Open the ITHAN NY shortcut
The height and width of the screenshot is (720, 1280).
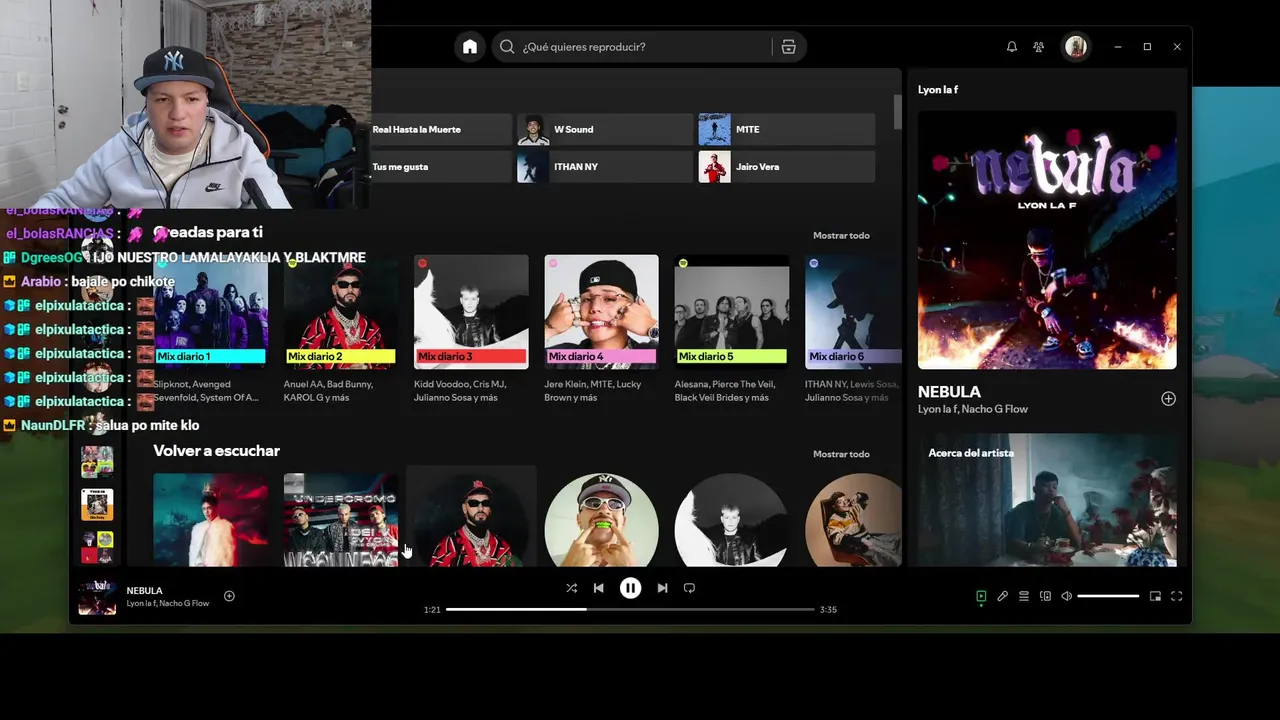604,166
